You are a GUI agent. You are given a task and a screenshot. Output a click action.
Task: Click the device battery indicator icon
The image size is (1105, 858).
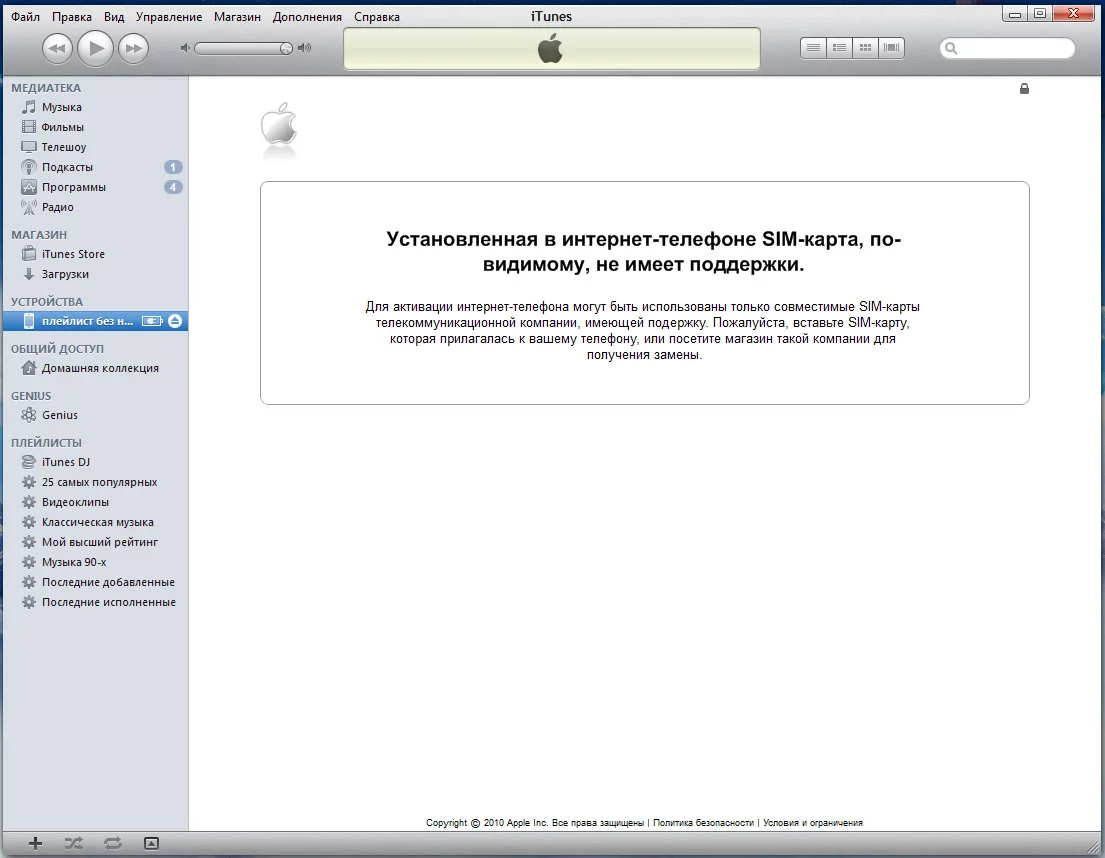point(152,321)
